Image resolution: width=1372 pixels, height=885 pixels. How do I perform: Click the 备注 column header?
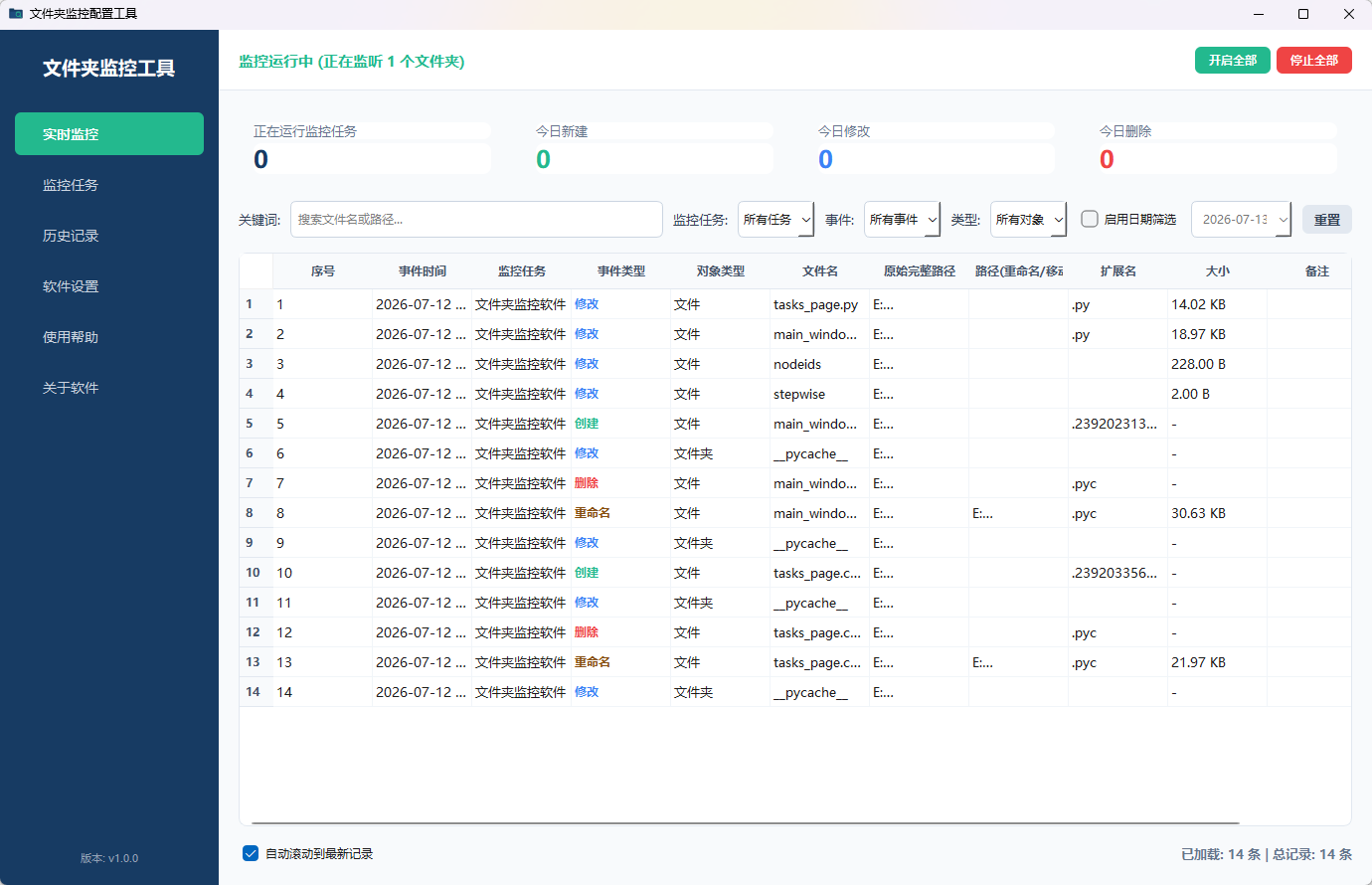1309,271
